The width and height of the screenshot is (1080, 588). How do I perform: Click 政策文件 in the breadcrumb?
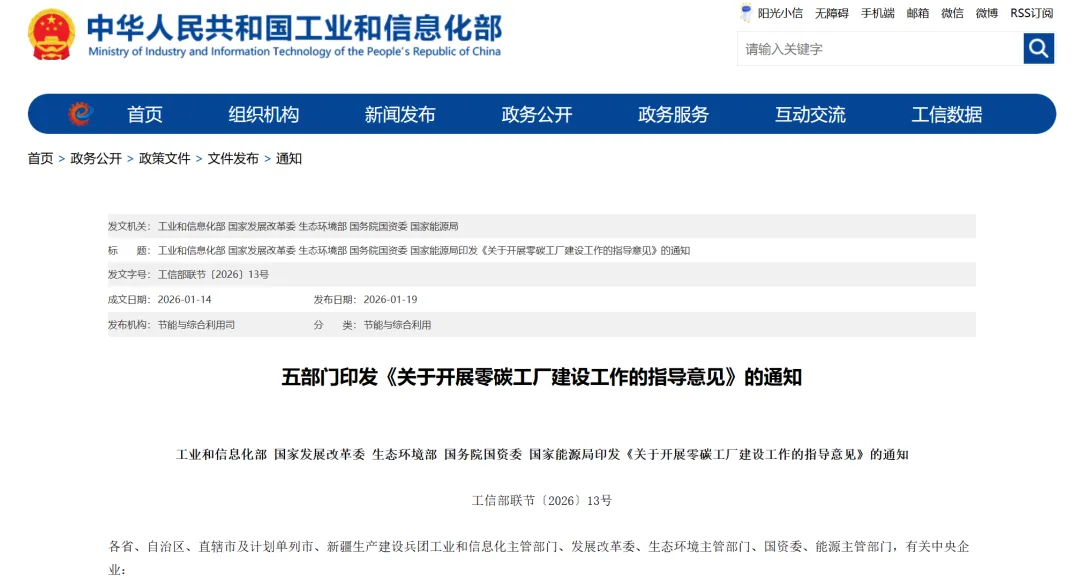click(x=164, y=158)
